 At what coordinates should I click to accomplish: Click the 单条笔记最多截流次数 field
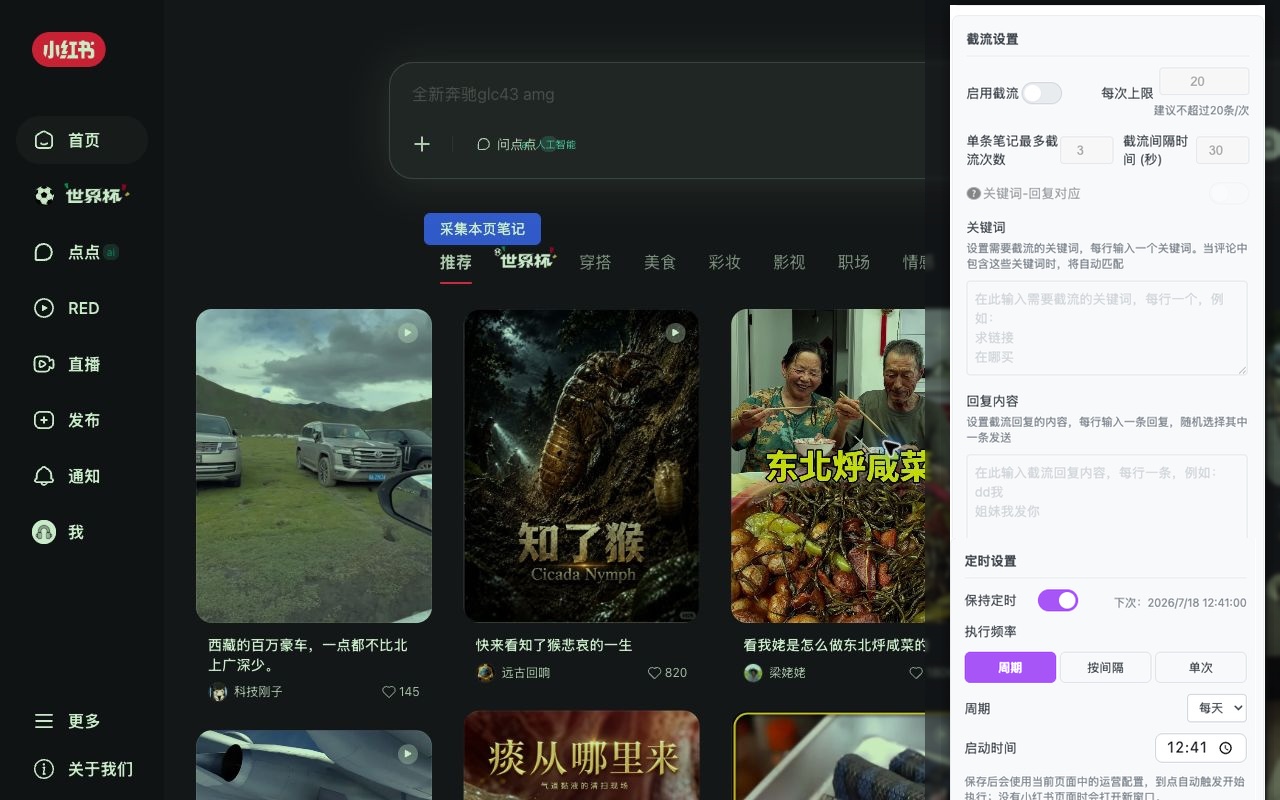coord(1087,150)
